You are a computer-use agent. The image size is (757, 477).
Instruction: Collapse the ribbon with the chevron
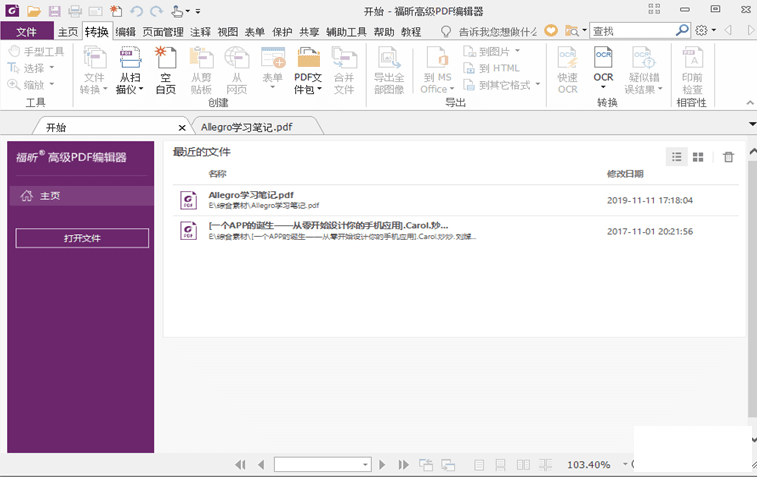coord(750,102)
